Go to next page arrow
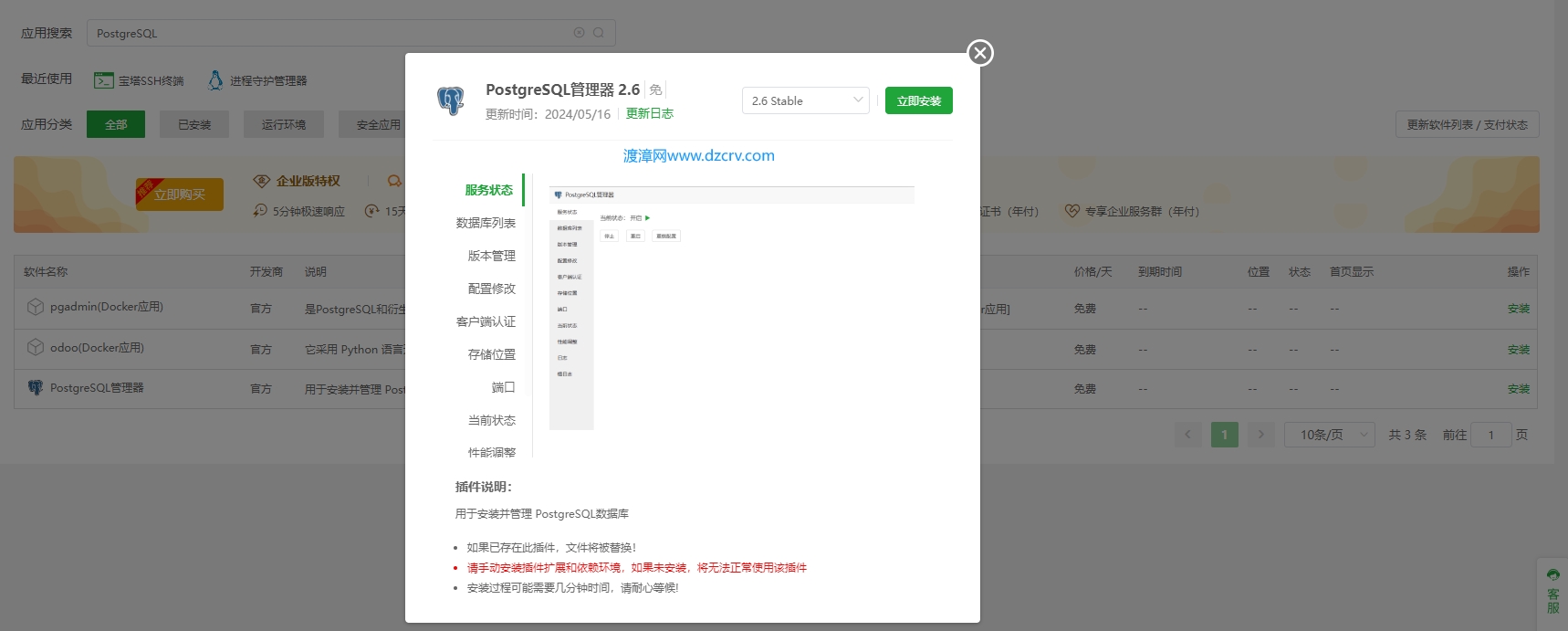1568x631 pixels. point(1261,435)
